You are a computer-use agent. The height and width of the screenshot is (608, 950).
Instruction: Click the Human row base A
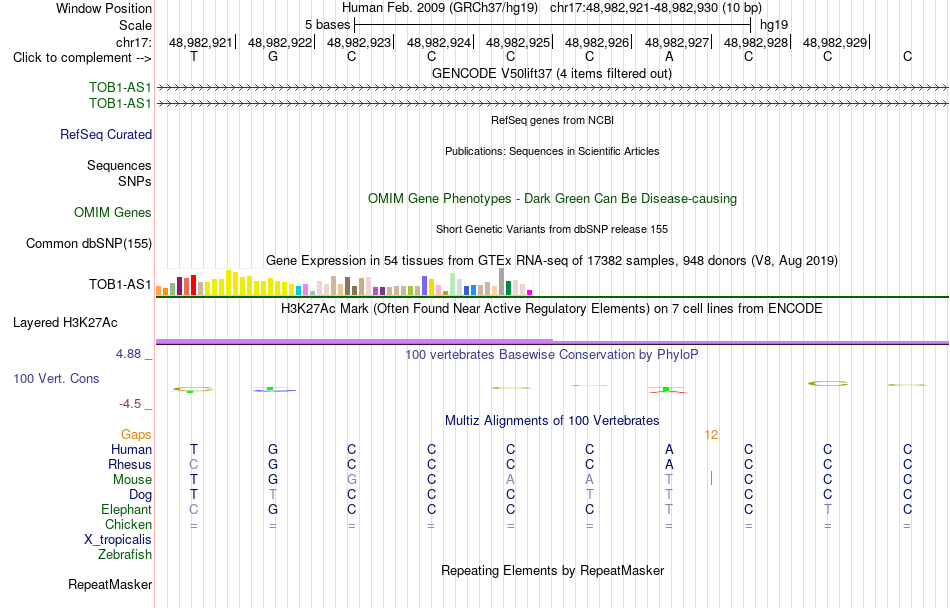click(669, 449)
